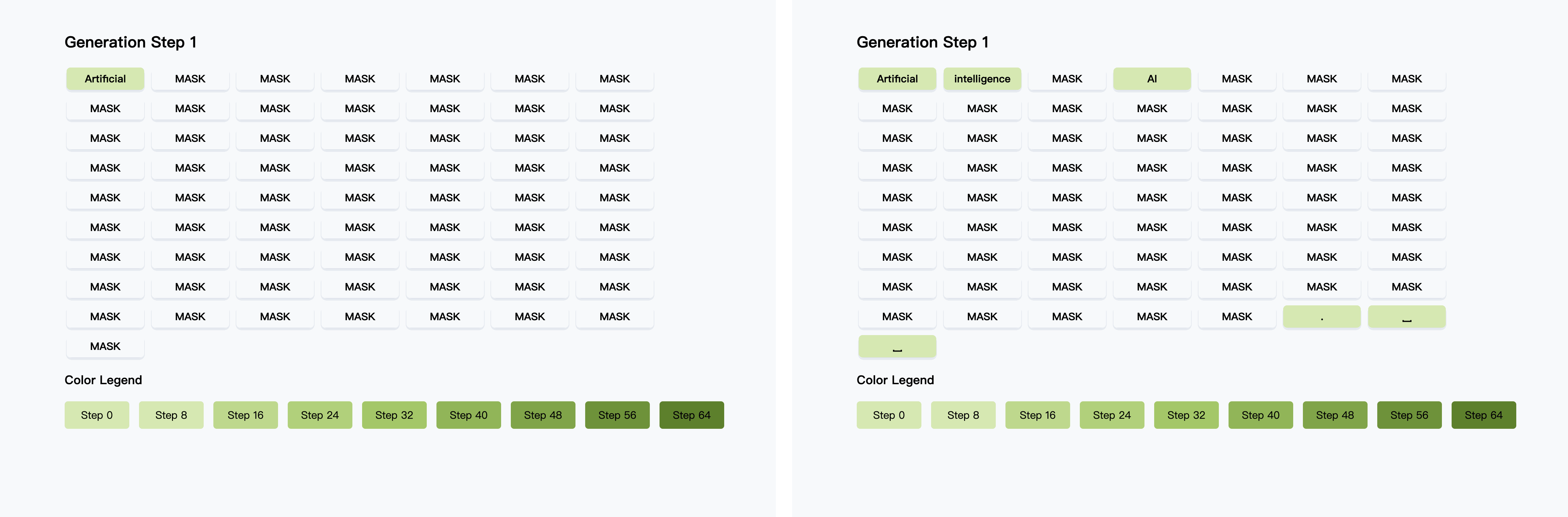The height and width of the screenshot is (517, 1568).
Task: Click the Step 24 swatch in the left legend
Action: (x=319, y=415)
